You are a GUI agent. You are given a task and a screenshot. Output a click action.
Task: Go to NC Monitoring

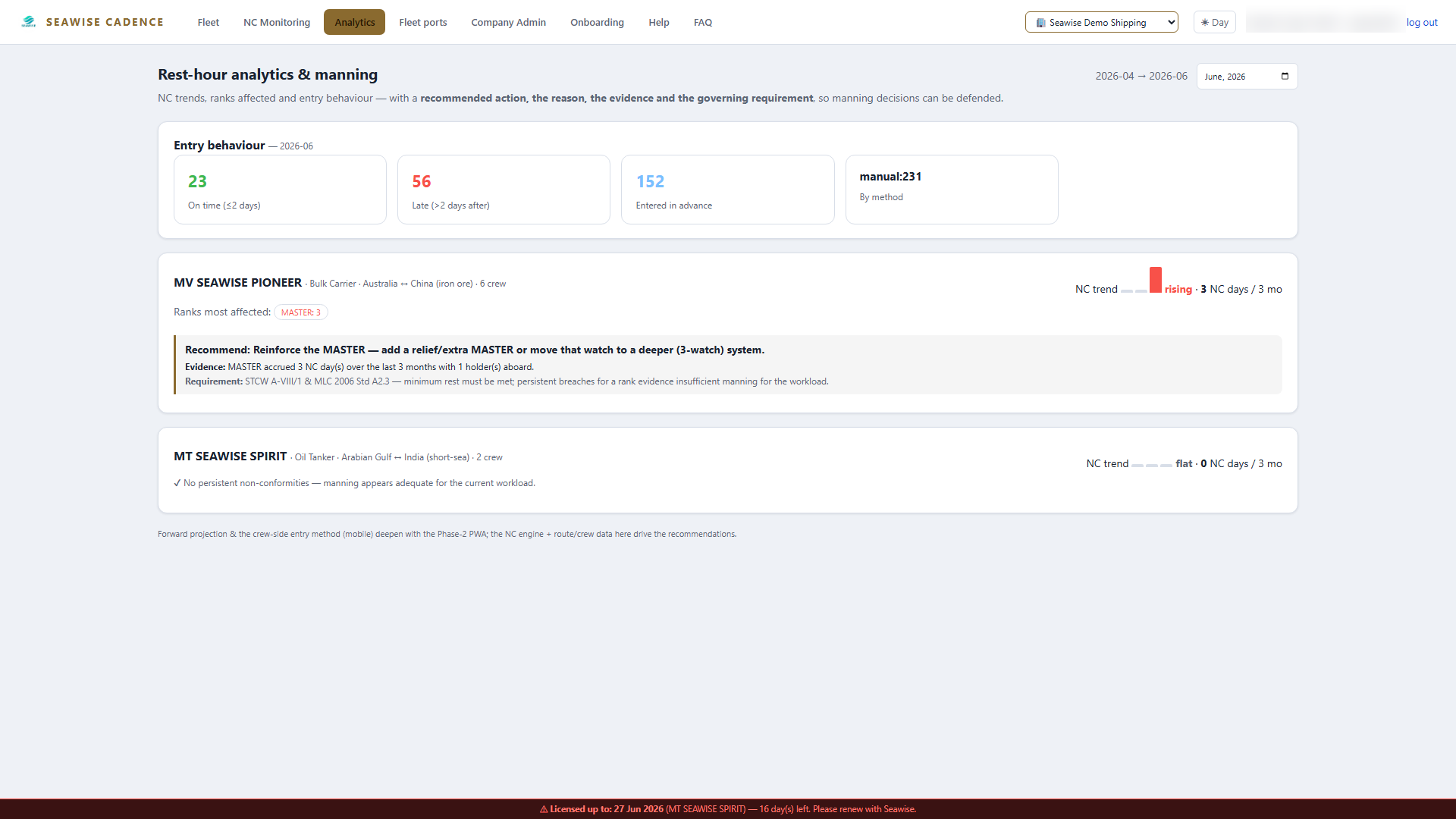click(277, 22)
